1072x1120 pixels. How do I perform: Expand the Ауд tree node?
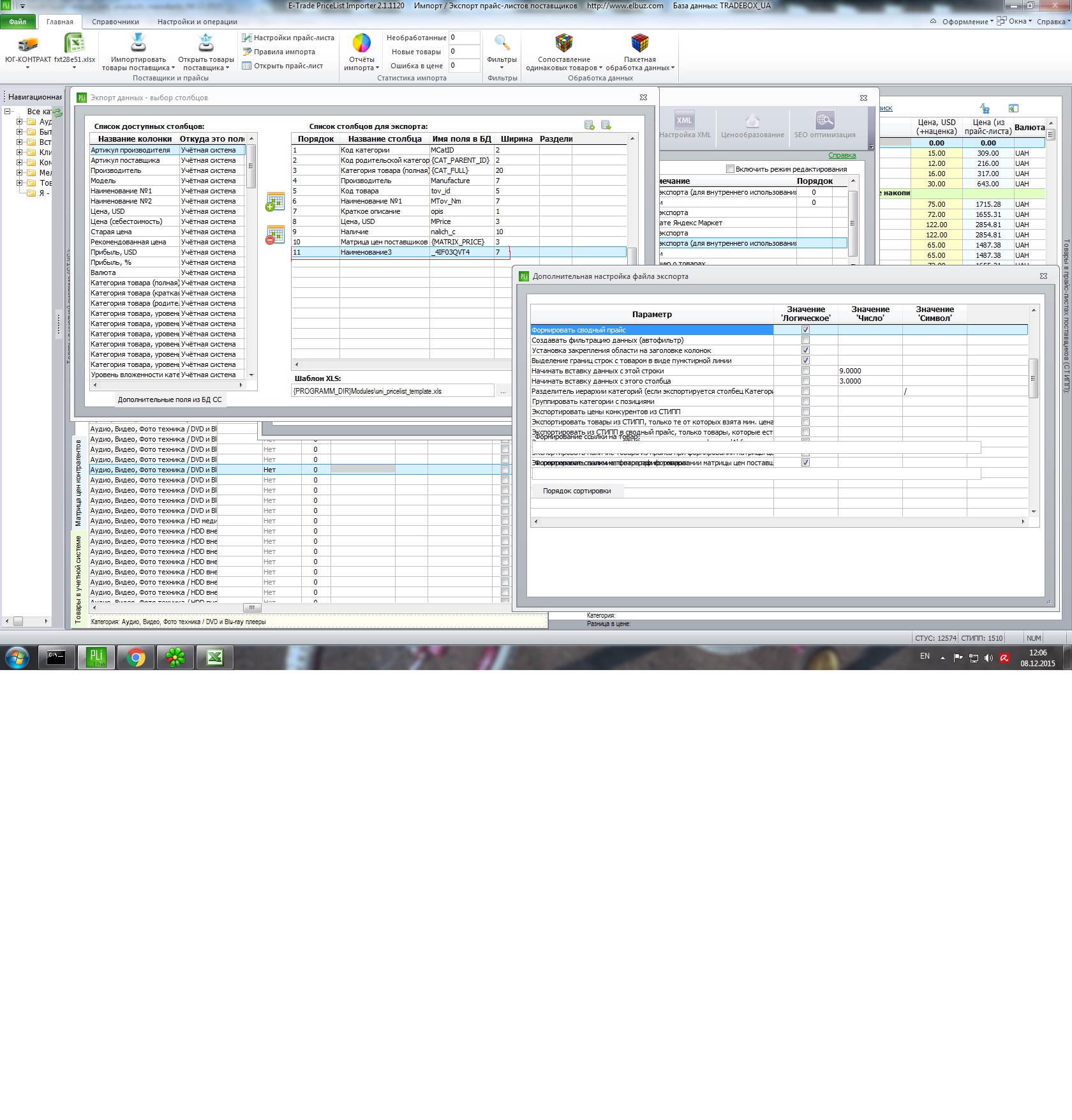coord(19,122)
